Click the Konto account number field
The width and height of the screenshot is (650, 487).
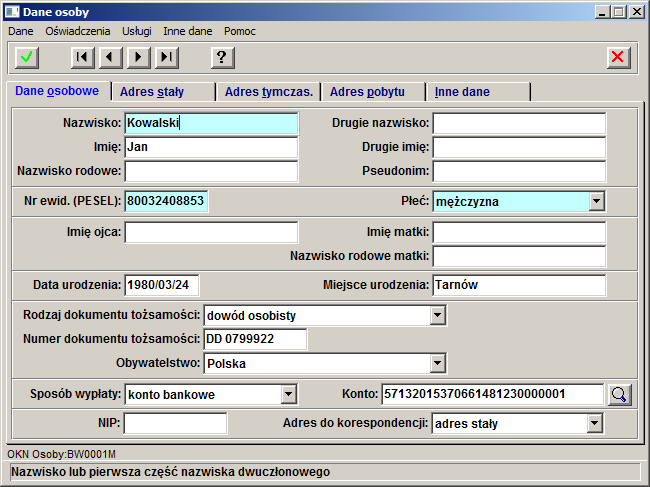tap(492, 394)
